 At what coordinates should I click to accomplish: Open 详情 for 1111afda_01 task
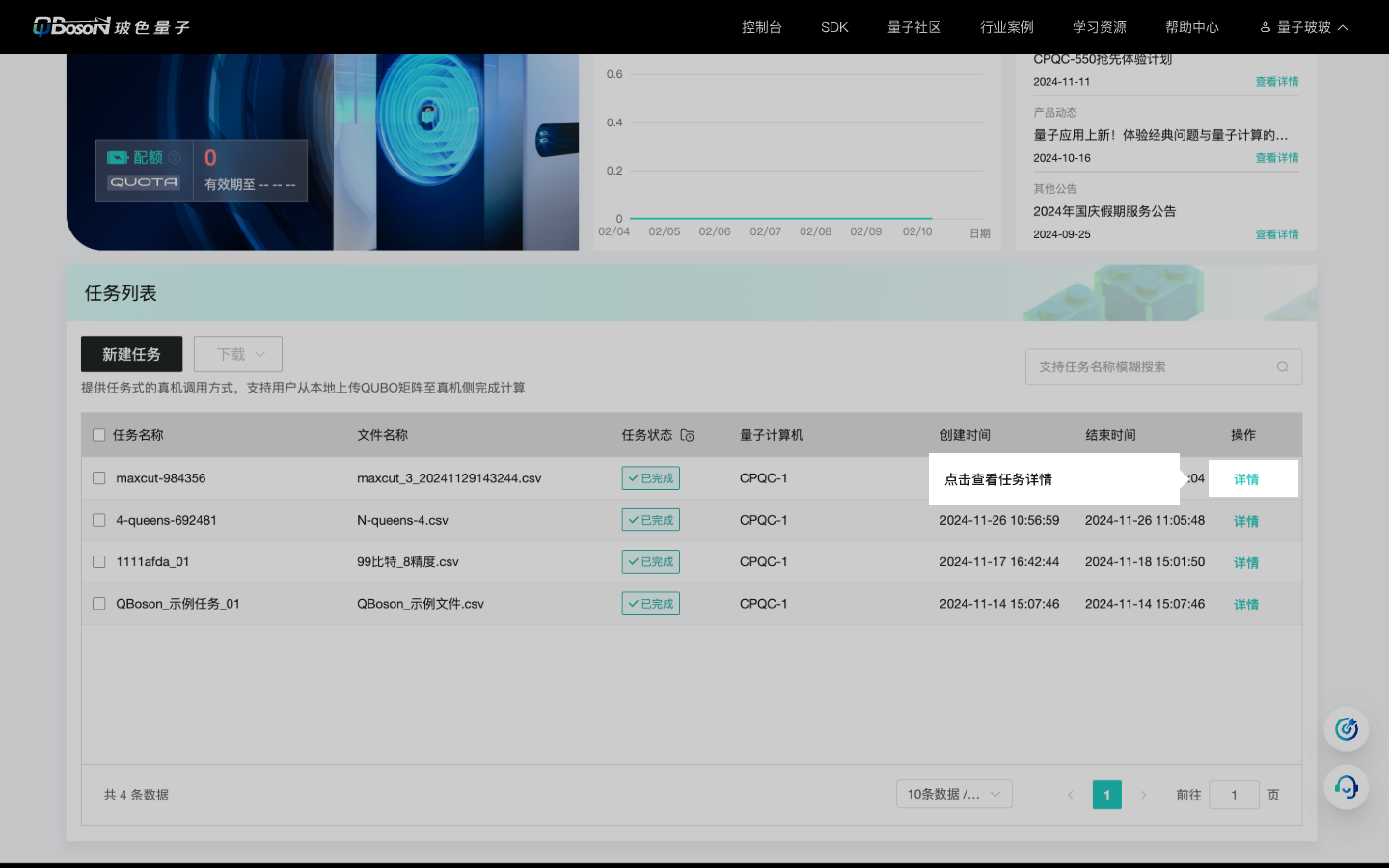[1246, 563]
